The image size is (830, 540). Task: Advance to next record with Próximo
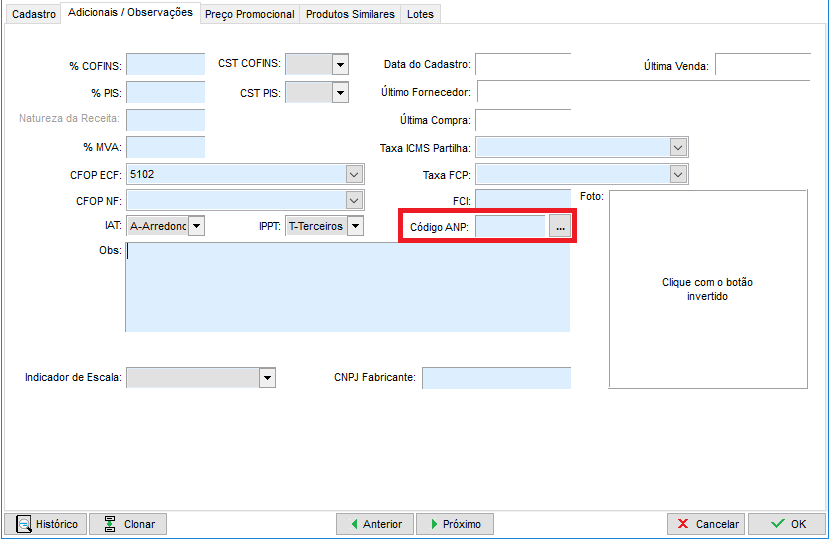pyautogui.click(x=454, y=524)
